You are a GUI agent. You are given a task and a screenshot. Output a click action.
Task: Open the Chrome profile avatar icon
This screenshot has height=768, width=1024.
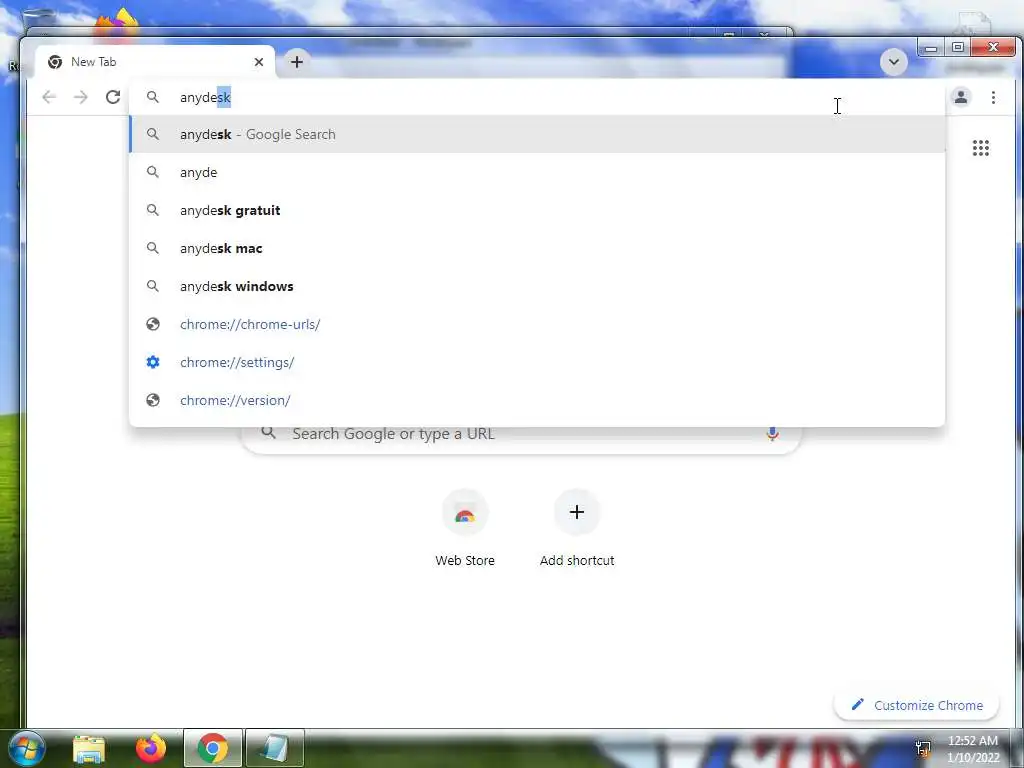tap(961, 97)
